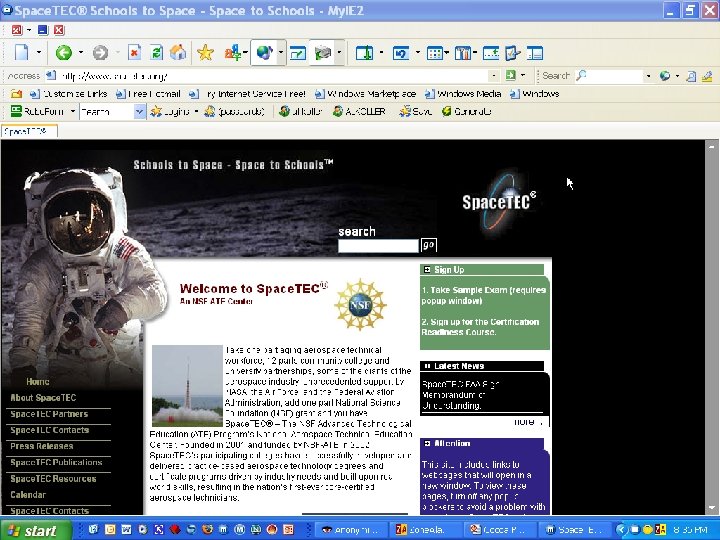Open the SpaceTEC Partners nav link
This screenshot has width=720, height=540.
[x=49, y=414]
